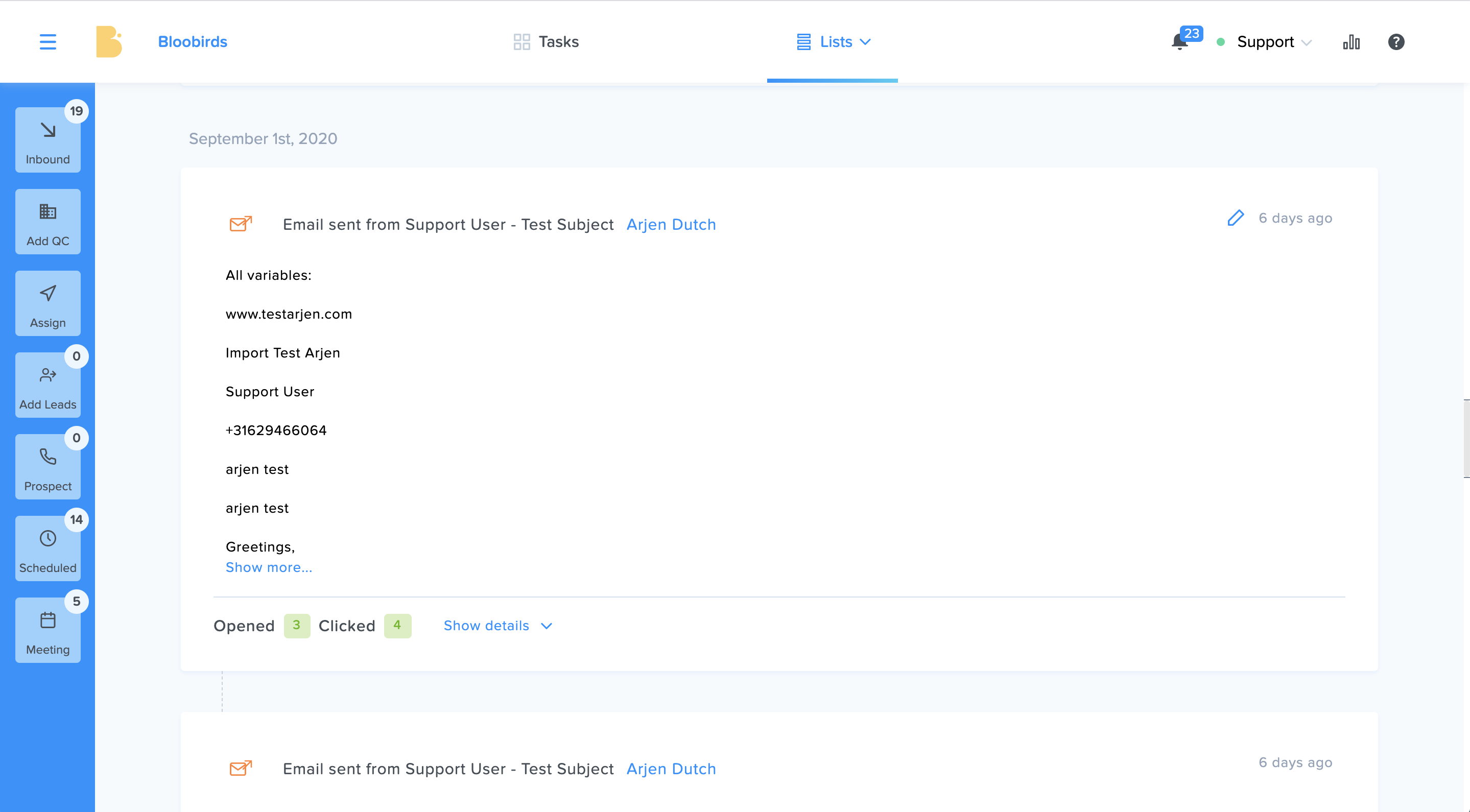Image resolution: width=1470 pixels, height=812 pixels.
Task: Open the Bloobirds home link
Action: pyautogui.click(x=193, y=42)
